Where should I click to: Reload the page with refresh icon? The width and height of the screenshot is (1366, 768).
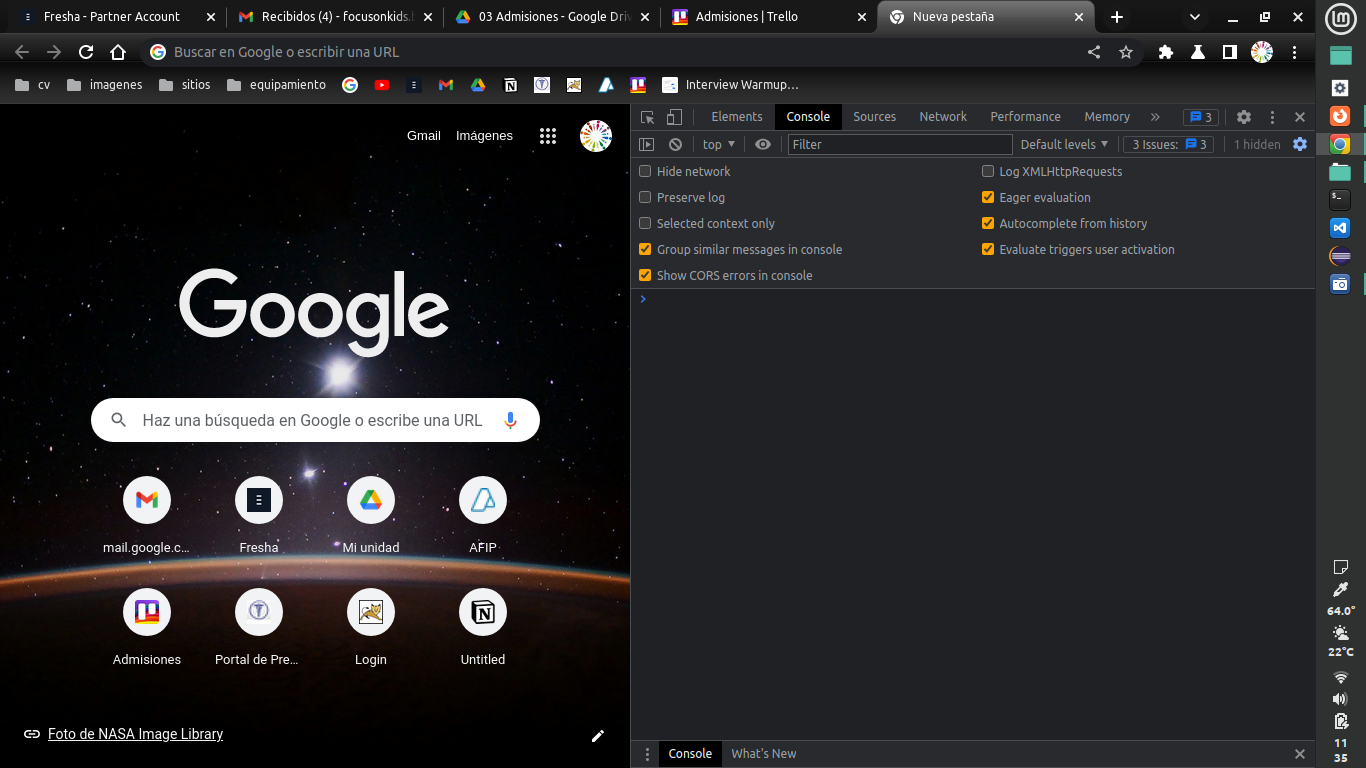coord(86,52)
